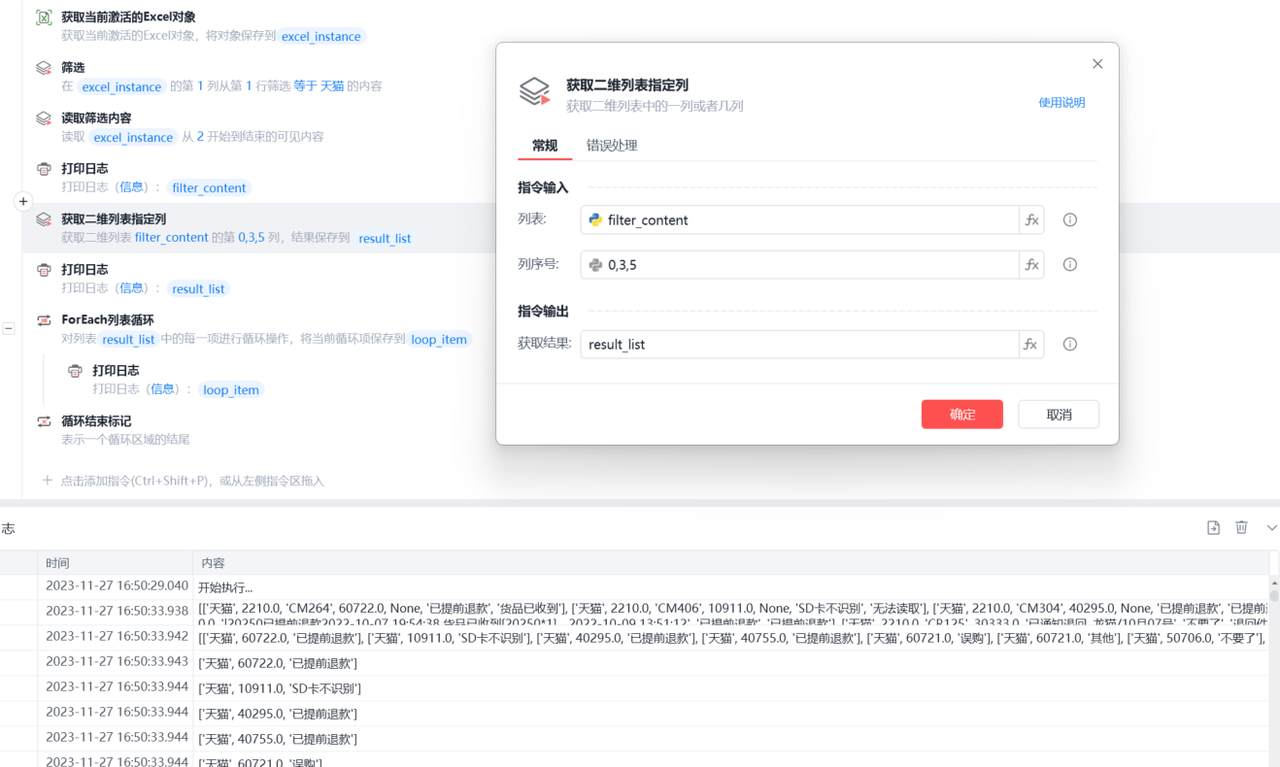Switch to the 错误处理 tab
1280x767 pixels.
click(x=612, y=146)
